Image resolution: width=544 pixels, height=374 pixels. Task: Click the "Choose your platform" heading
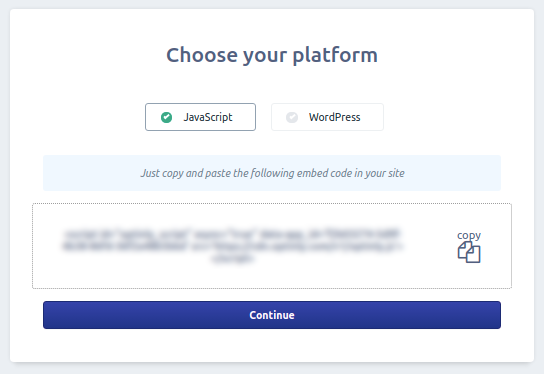point(272,55)
